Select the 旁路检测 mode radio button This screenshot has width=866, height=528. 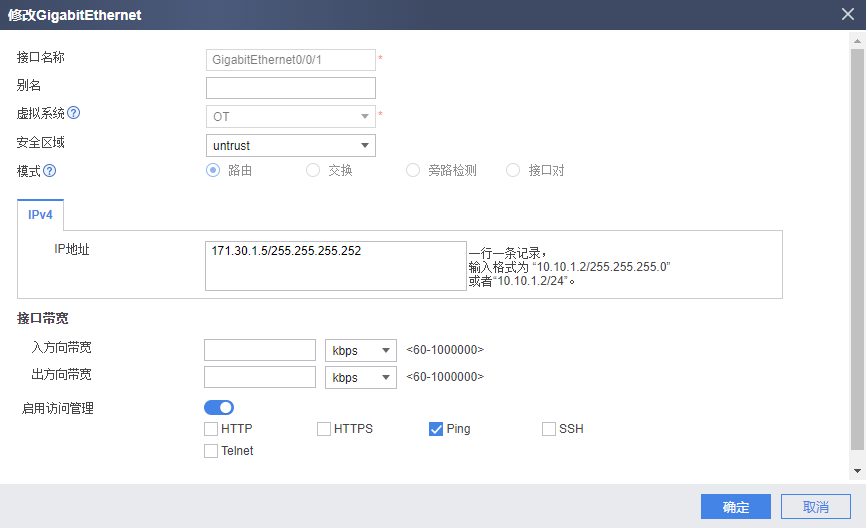click(x=413, y=170)
